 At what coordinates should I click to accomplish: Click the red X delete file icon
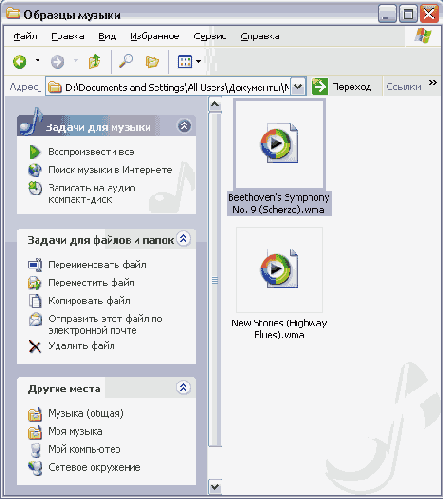tap(35, 346)
